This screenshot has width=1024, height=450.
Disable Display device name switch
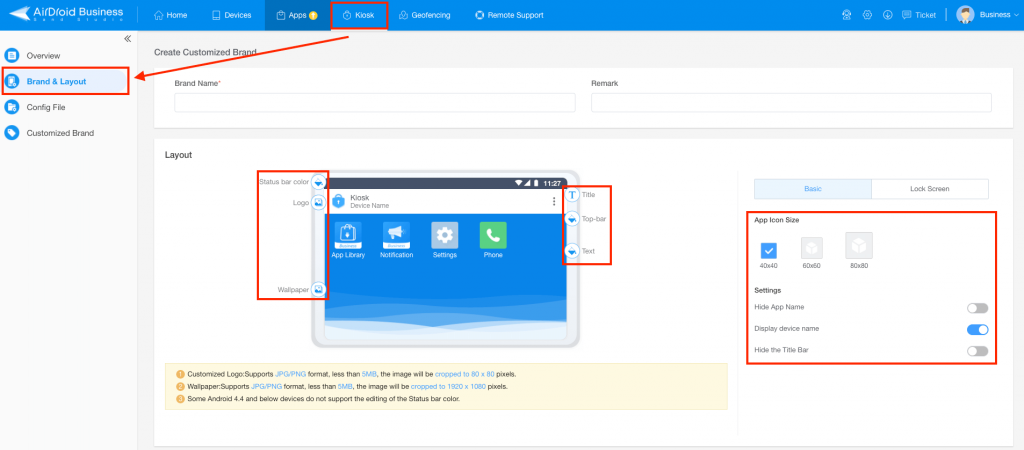click(978, 329)
